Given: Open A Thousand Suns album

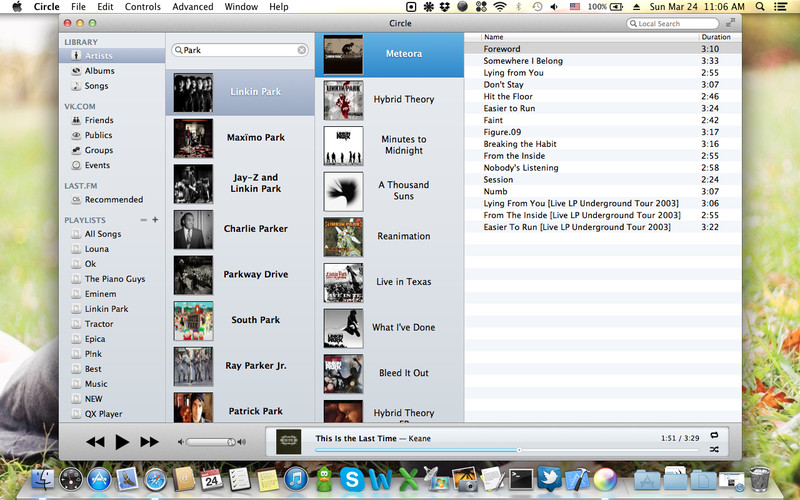Looking at the screenshot, I should tap(389, 191).
